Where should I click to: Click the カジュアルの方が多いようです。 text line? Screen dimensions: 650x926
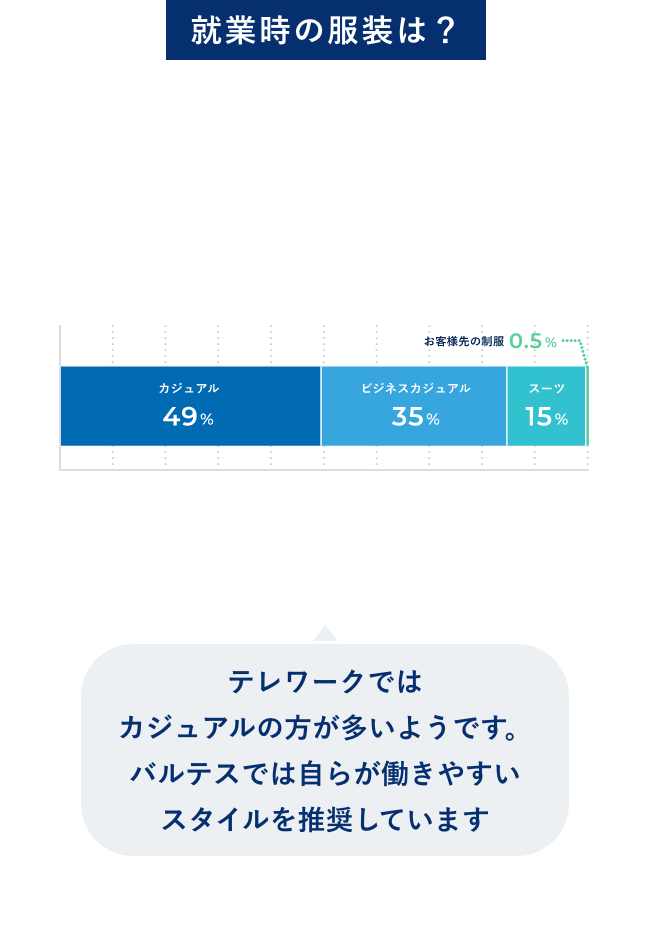click(325, 728)
